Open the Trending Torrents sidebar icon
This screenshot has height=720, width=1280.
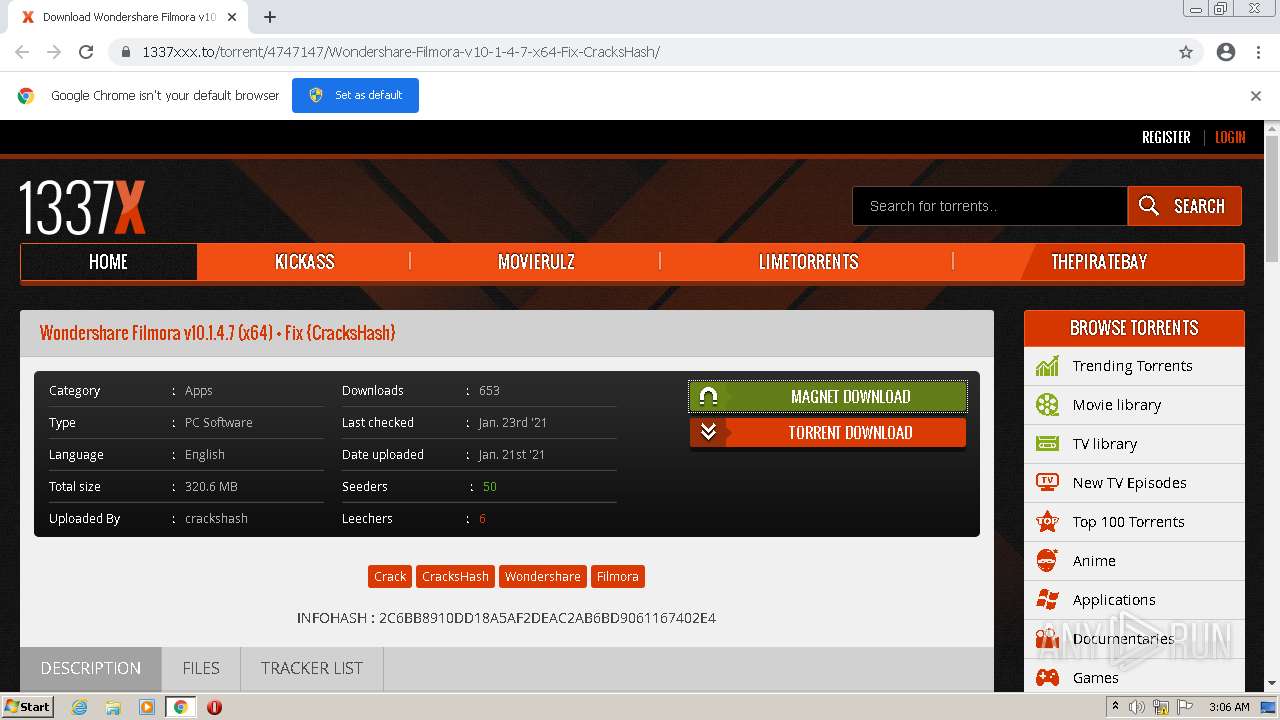(1047, 366)
